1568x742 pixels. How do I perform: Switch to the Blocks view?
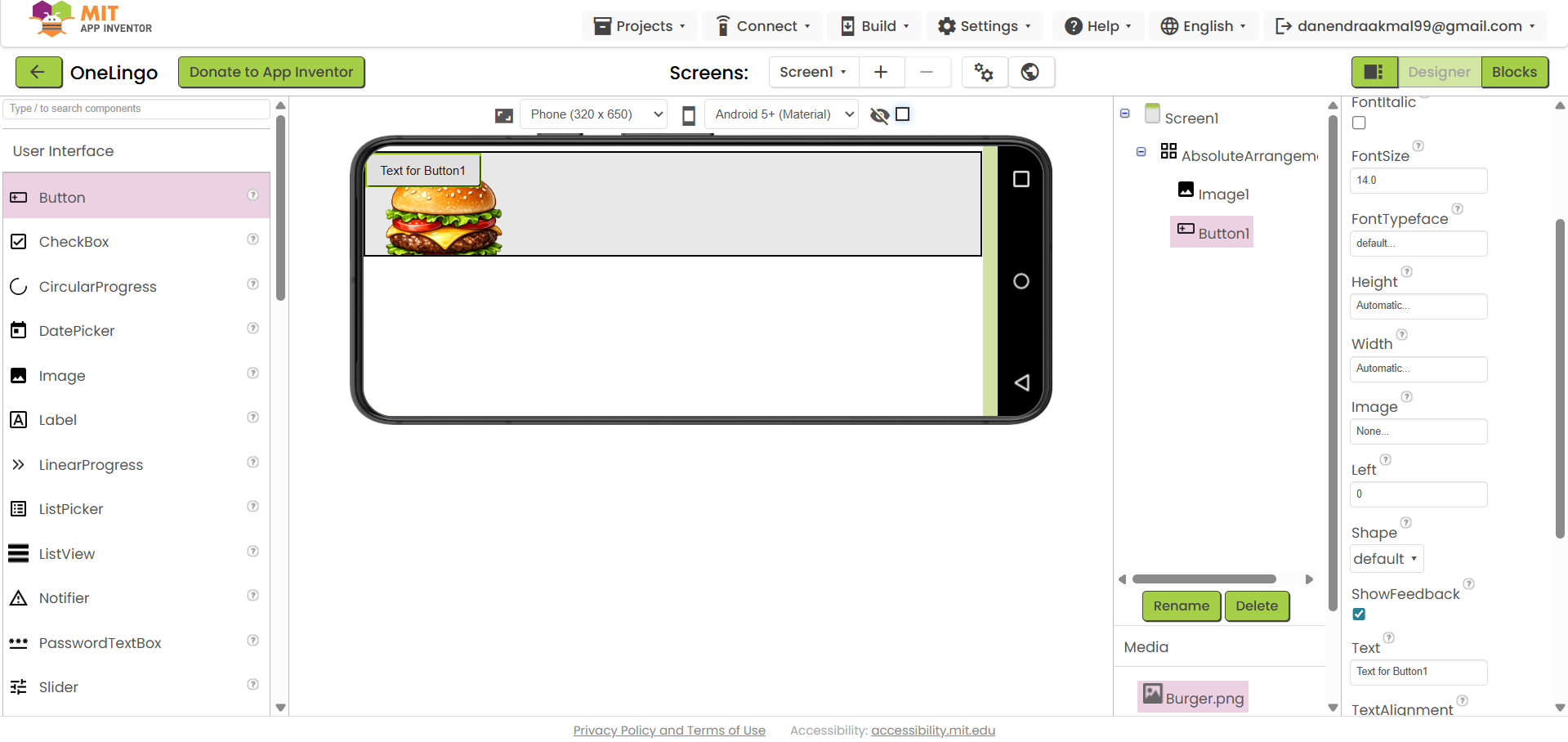click(x=1514, y=72)
